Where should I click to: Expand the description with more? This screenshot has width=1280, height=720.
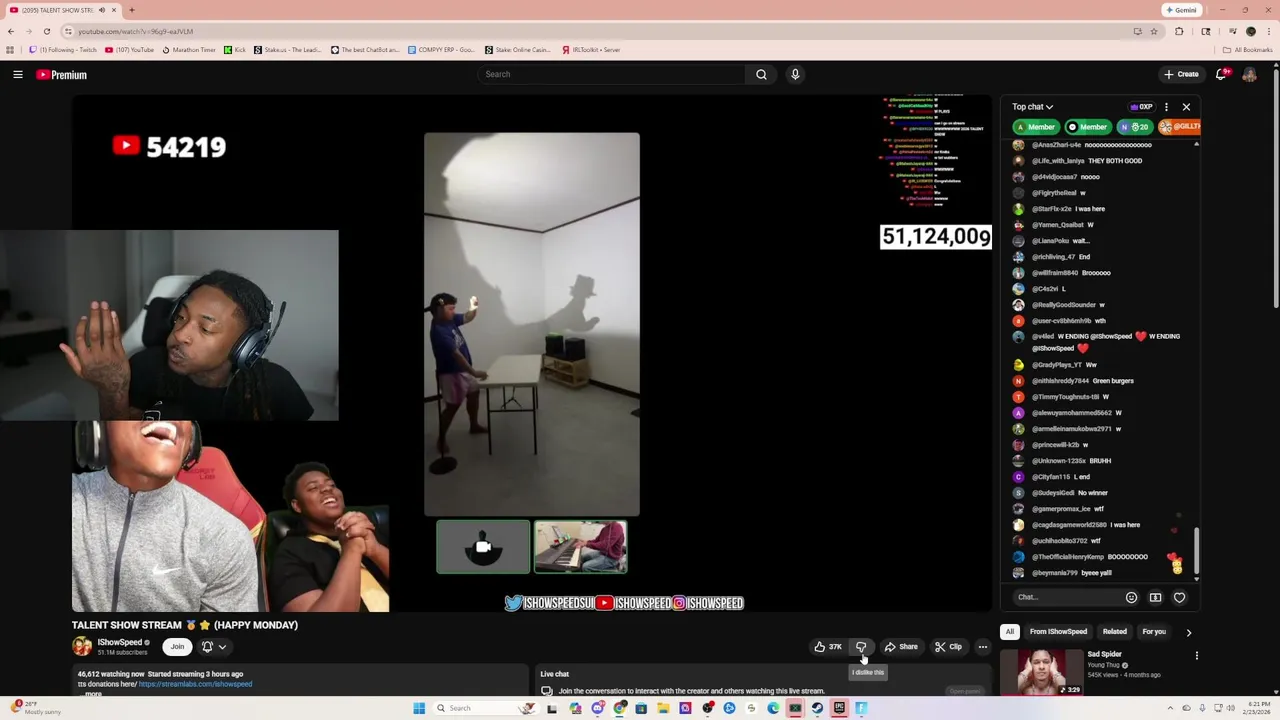(x=92, y=693)
